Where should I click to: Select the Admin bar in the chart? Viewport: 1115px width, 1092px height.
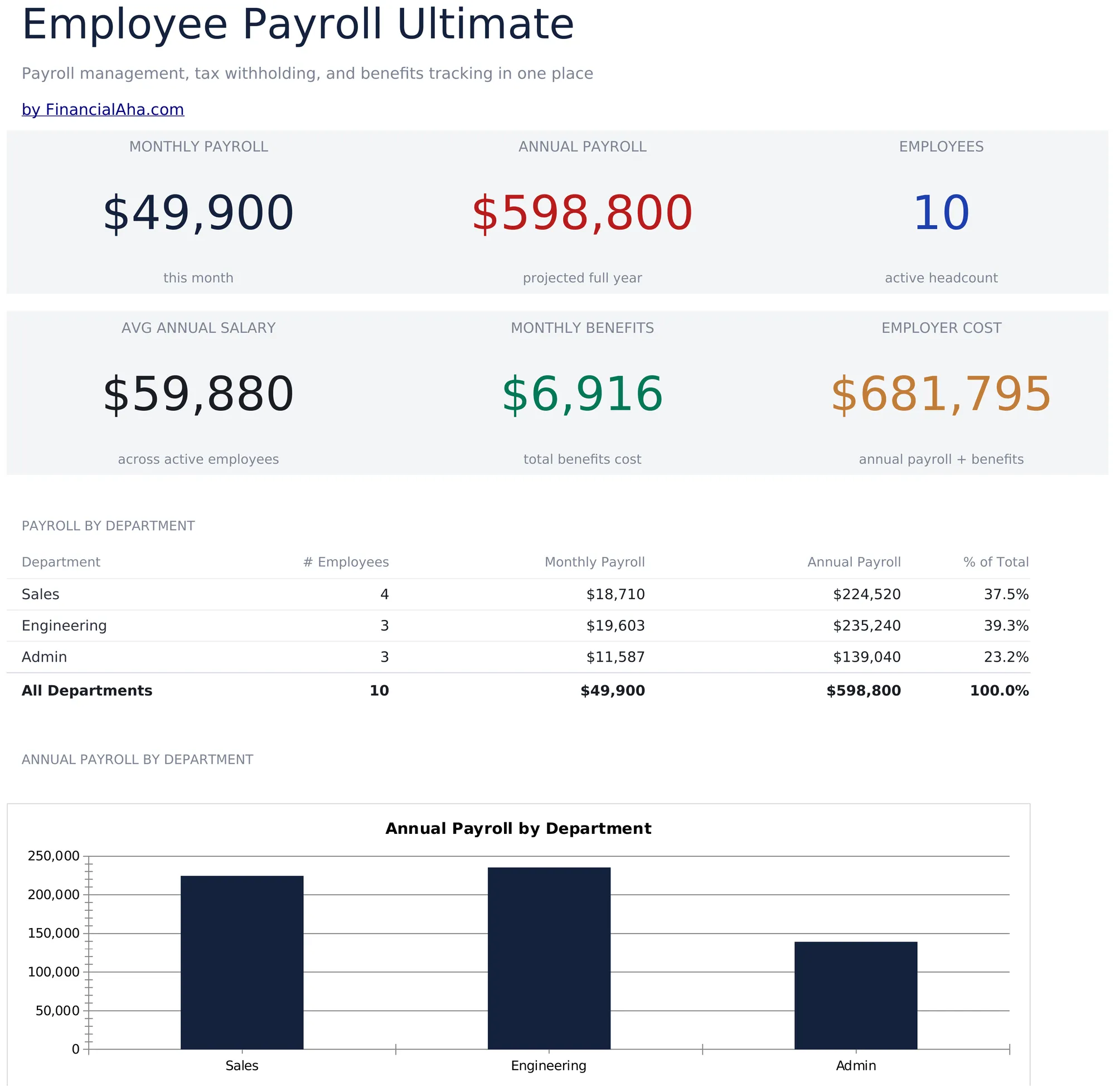[856, 996]
